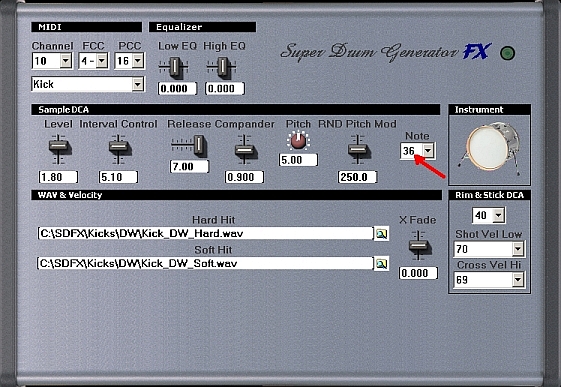Click the RND Pitch Mod slider handle

tap(358, 149)
